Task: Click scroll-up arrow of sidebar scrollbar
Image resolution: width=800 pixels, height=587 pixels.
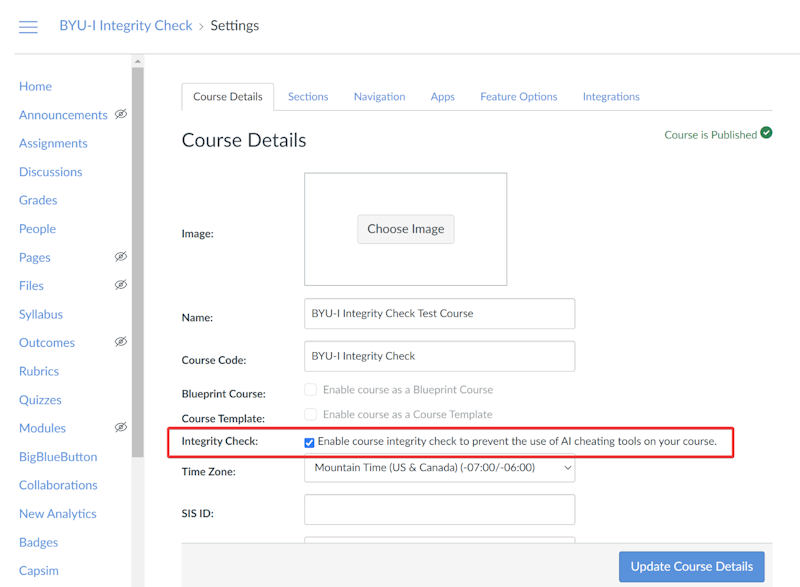Action: [x=138, y=62]
